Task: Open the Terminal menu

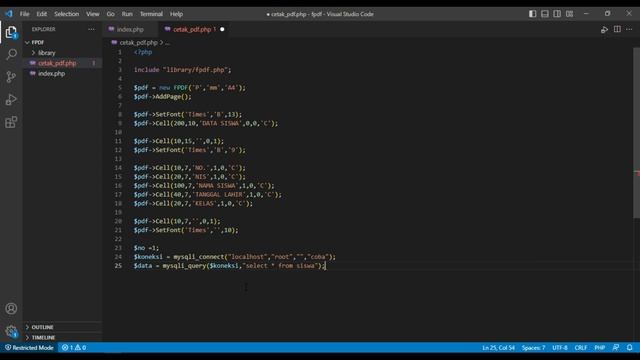Action: point(151,14)
